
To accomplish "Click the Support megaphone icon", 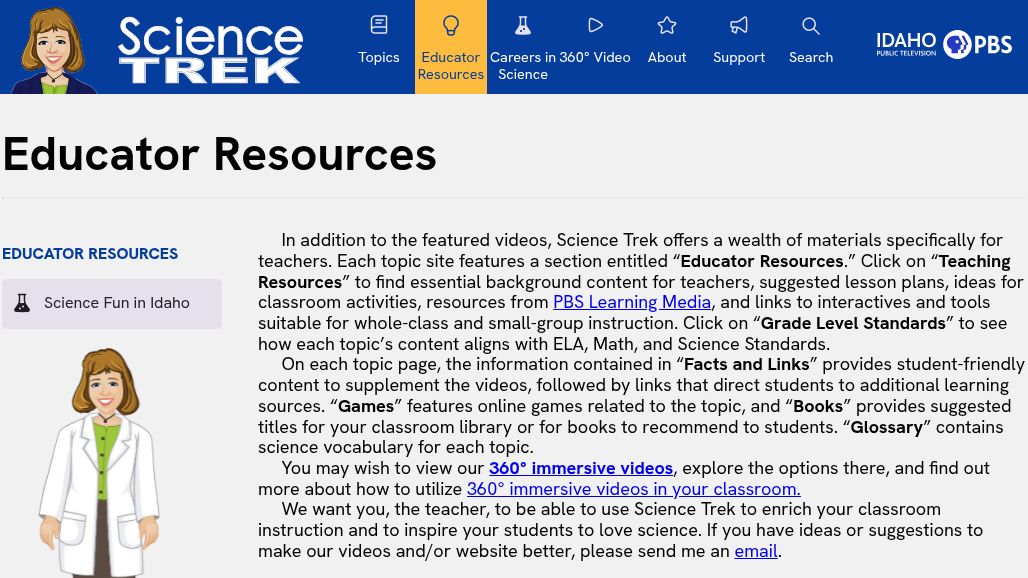I will tap(738, 25).
